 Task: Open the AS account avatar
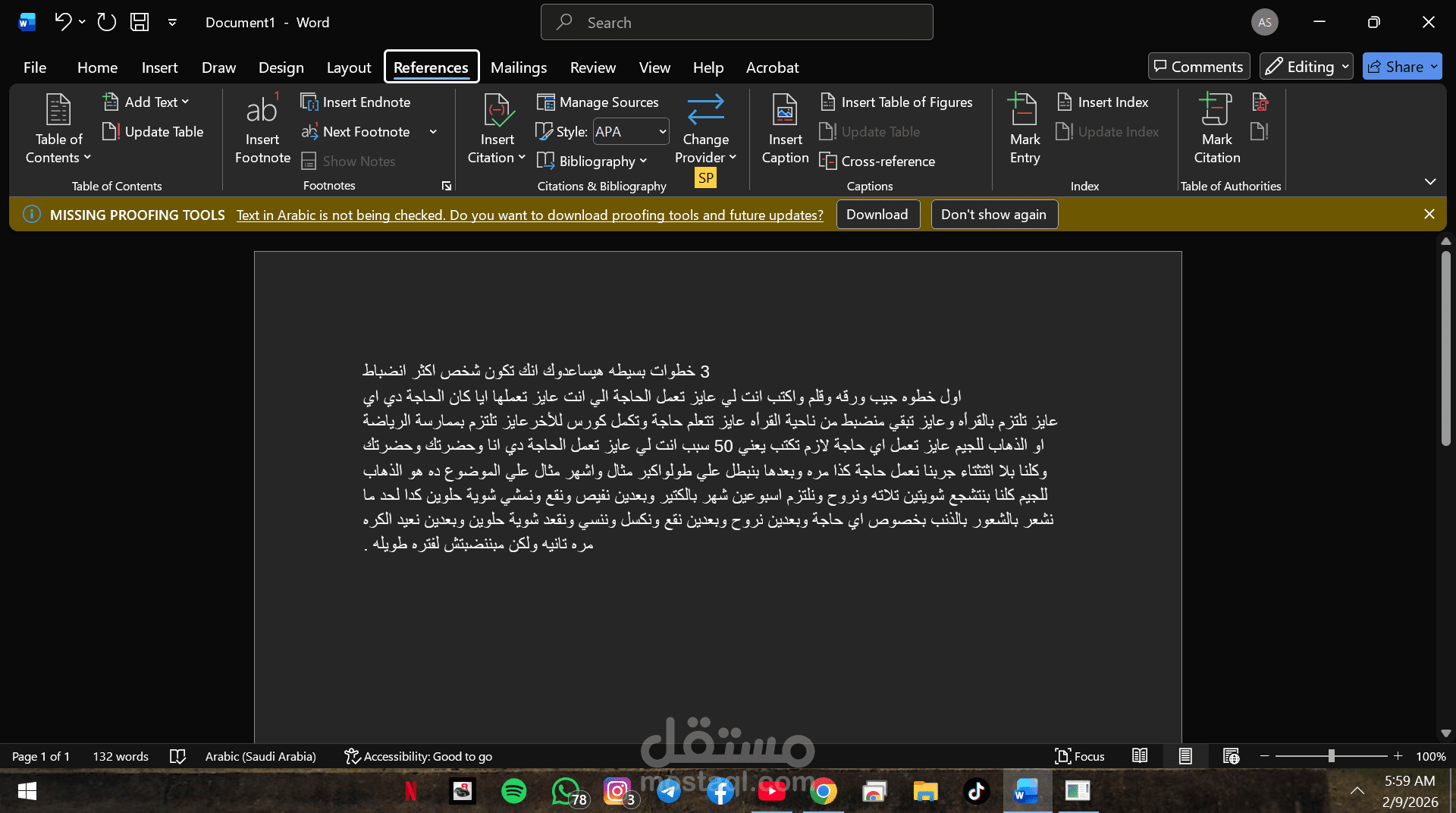[1264, 22]
